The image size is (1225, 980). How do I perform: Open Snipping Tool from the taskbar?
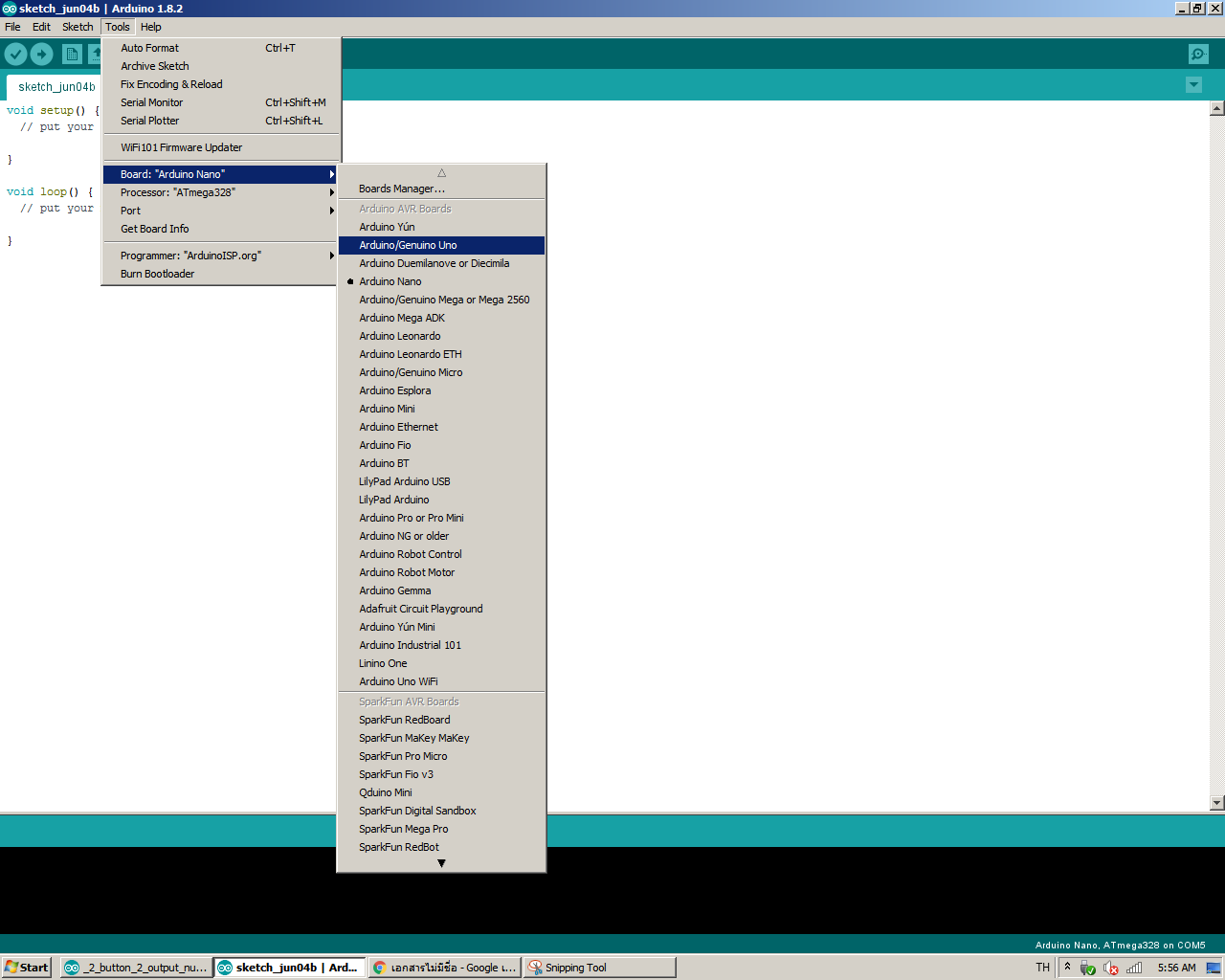[600, 968]
